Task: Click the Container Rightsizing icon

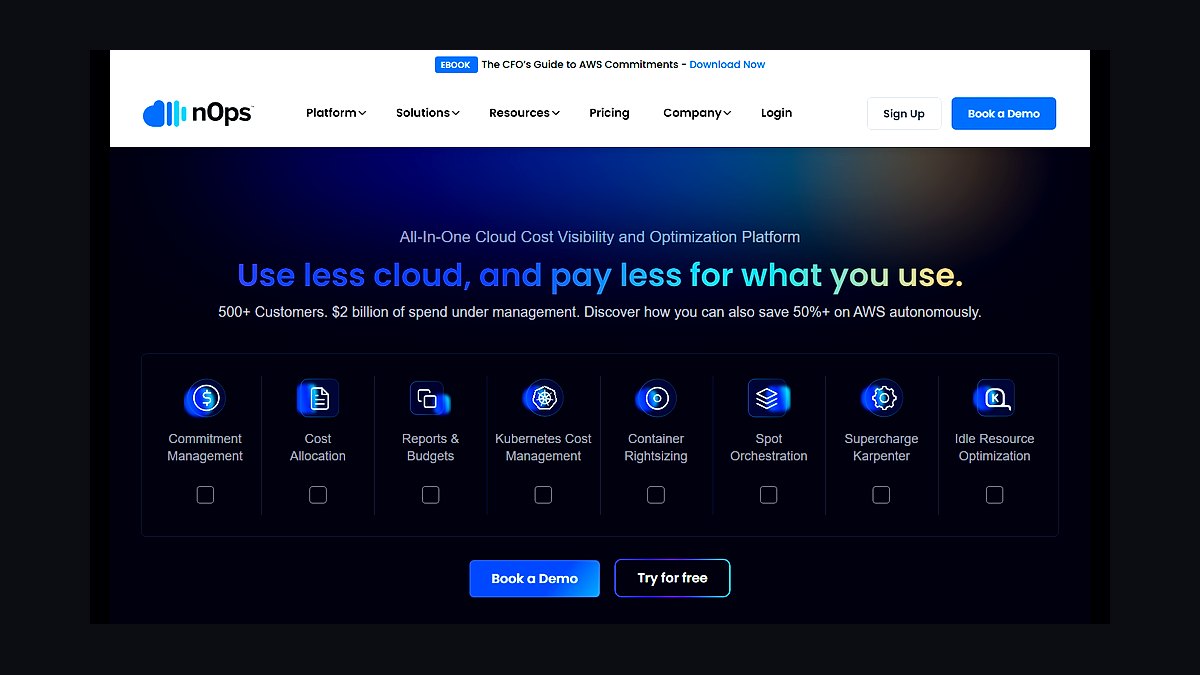Action: coord(656,398)
